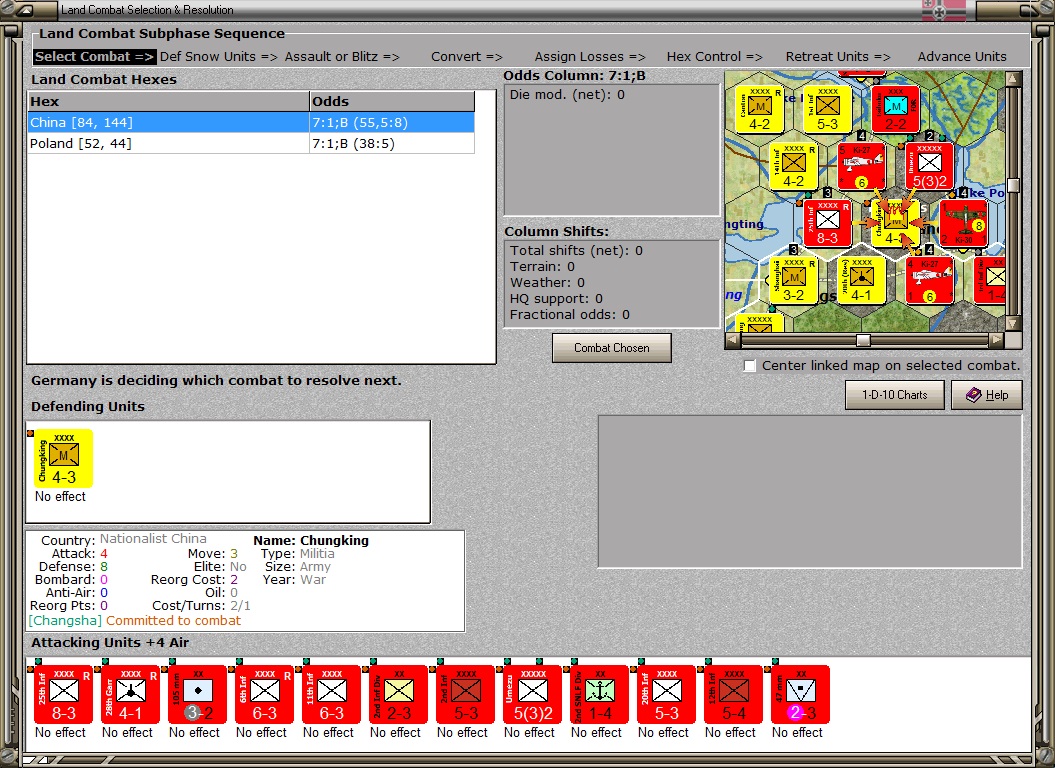Click the Total shifts (net): 0 line

(x=576, y=250)
